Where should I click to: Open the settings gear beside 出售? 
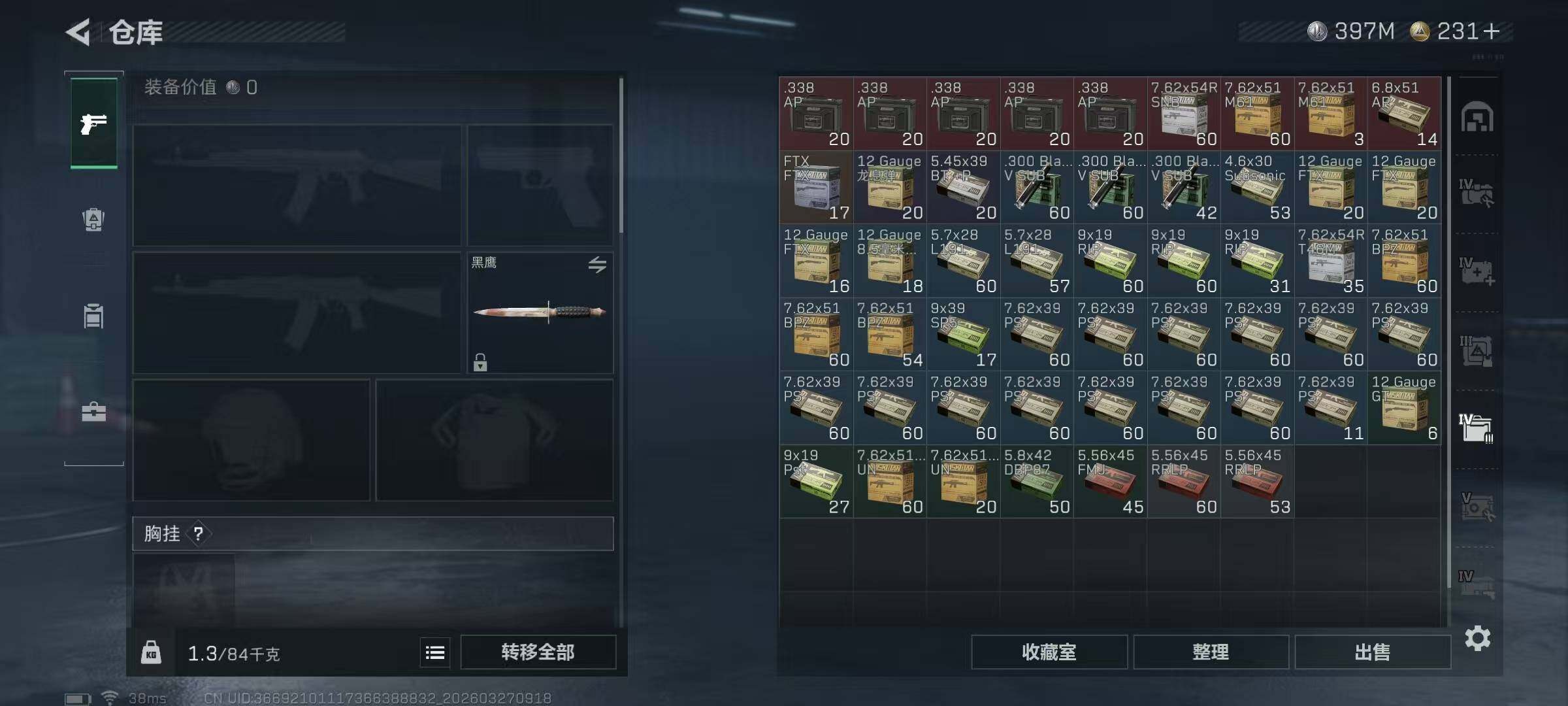tap(1478, 638)
